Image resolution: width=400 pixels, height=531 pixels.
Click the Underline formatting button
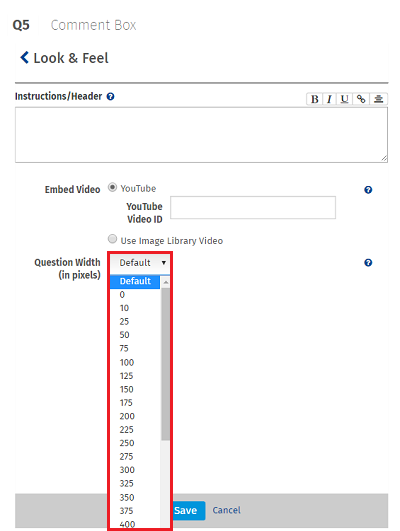coord(344,99)
